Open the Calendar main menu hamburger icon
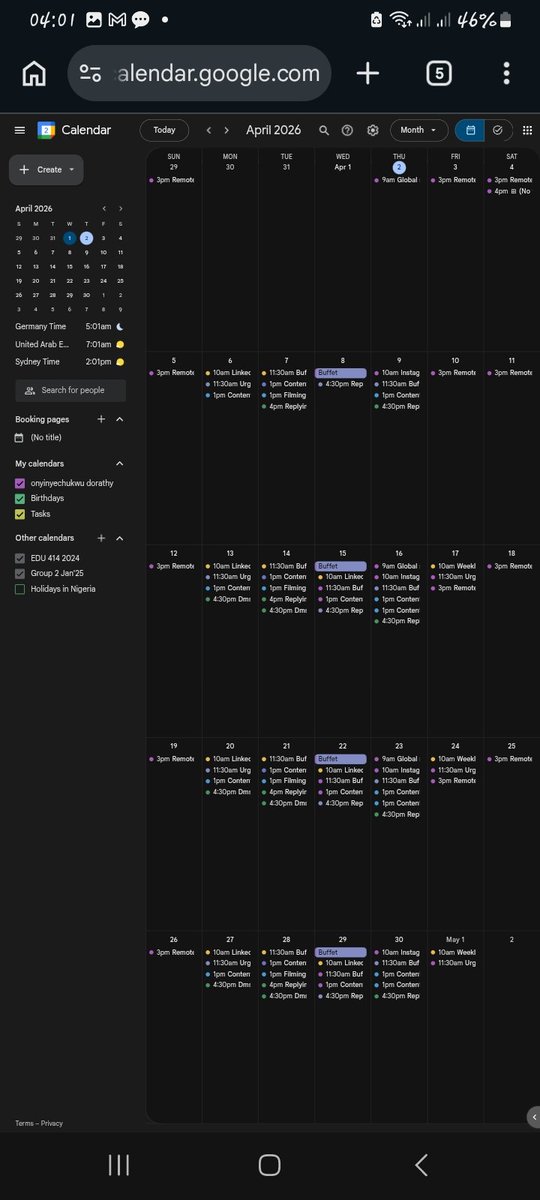The width and height of the screenshot is (540, 1200). tap(19, 130)
